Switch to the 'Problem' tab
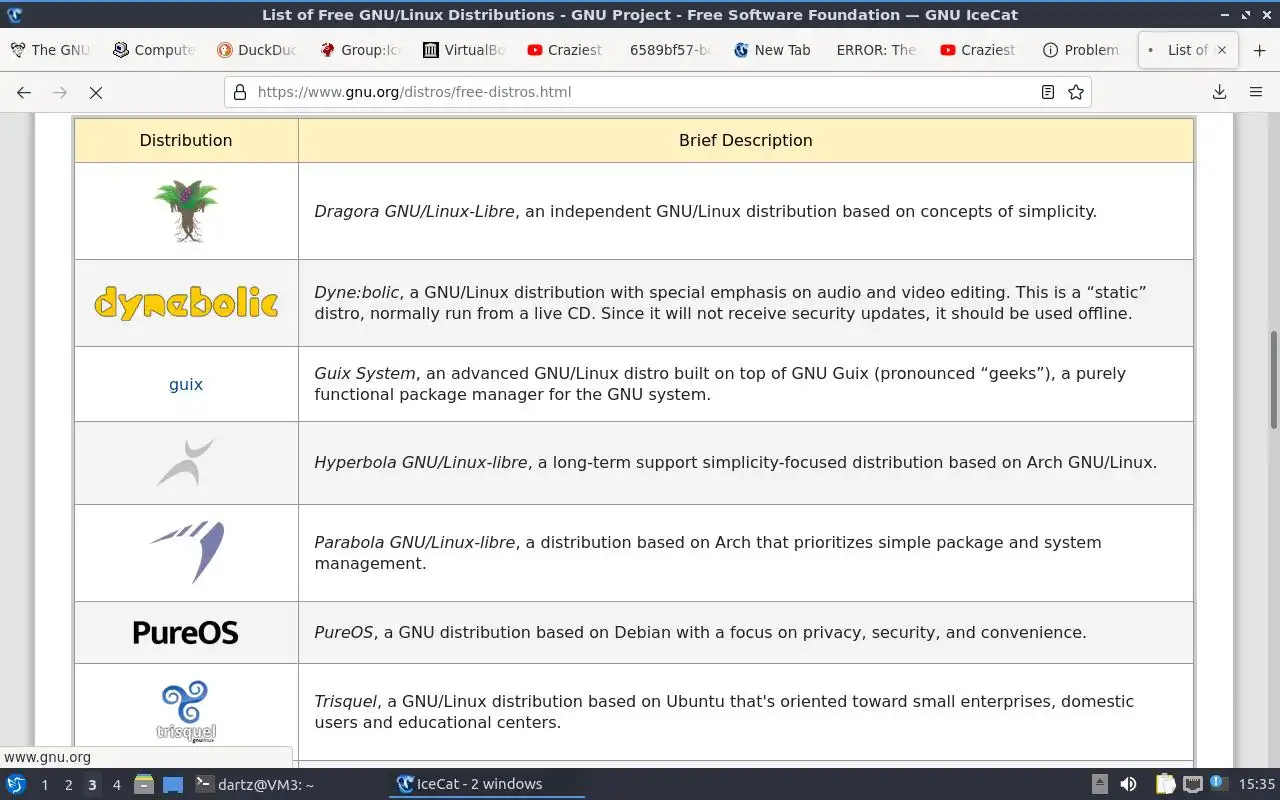This screenshot has height=800, width=1280. (x=1081, y=50)
